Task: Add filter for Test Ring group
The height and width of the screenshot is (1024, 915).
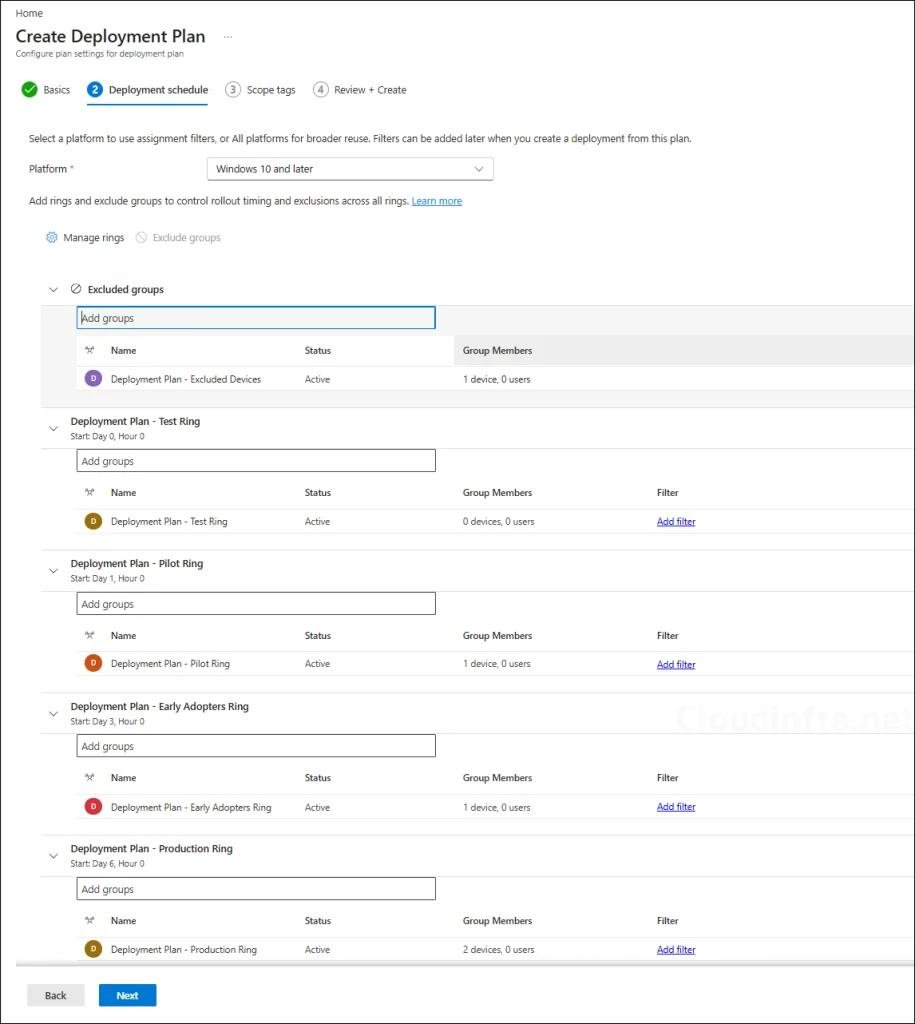Action: (676, 522)
